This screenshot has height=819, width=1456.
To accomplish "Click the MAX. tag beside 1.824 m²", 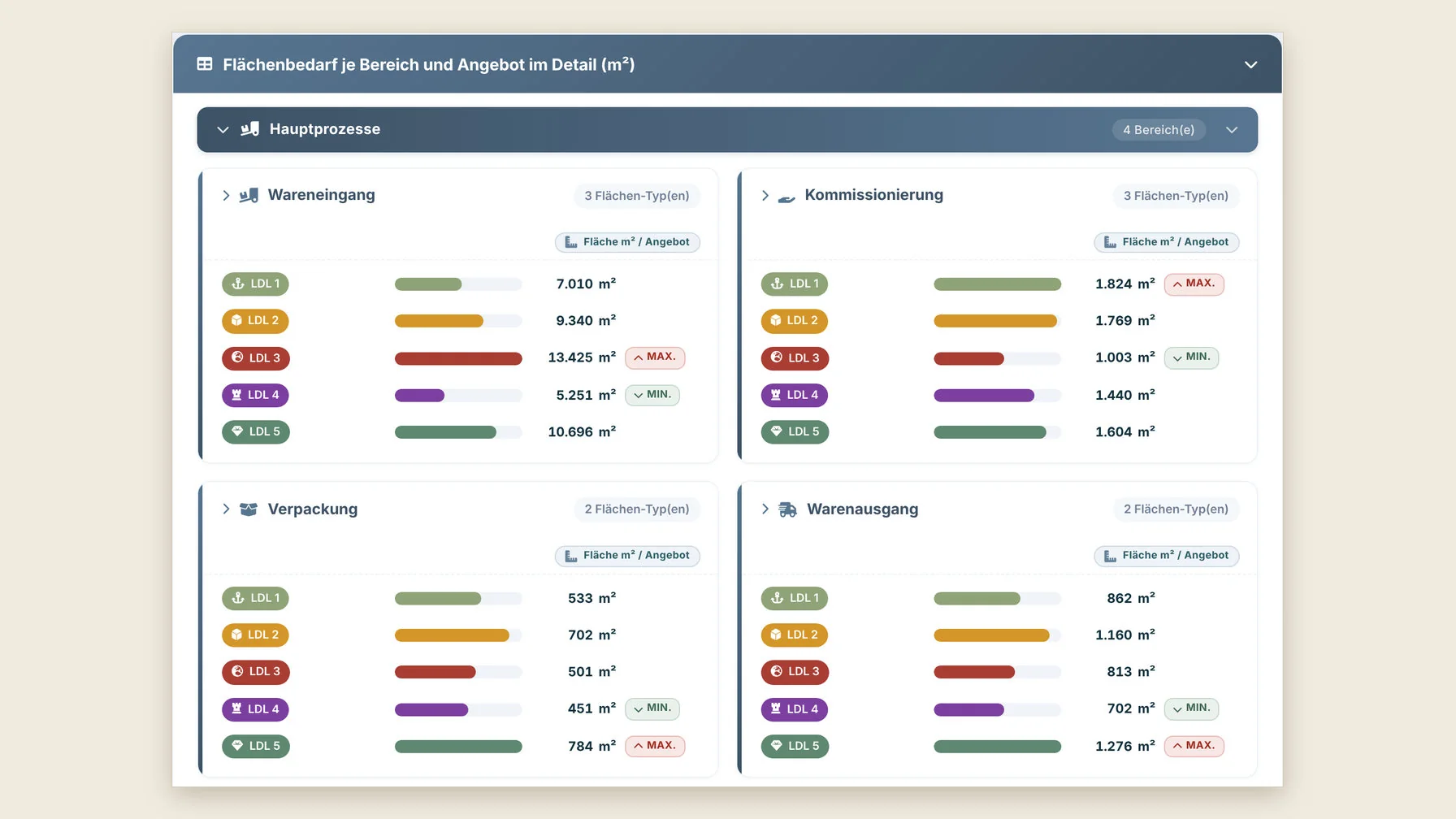I will [1194, 284].
